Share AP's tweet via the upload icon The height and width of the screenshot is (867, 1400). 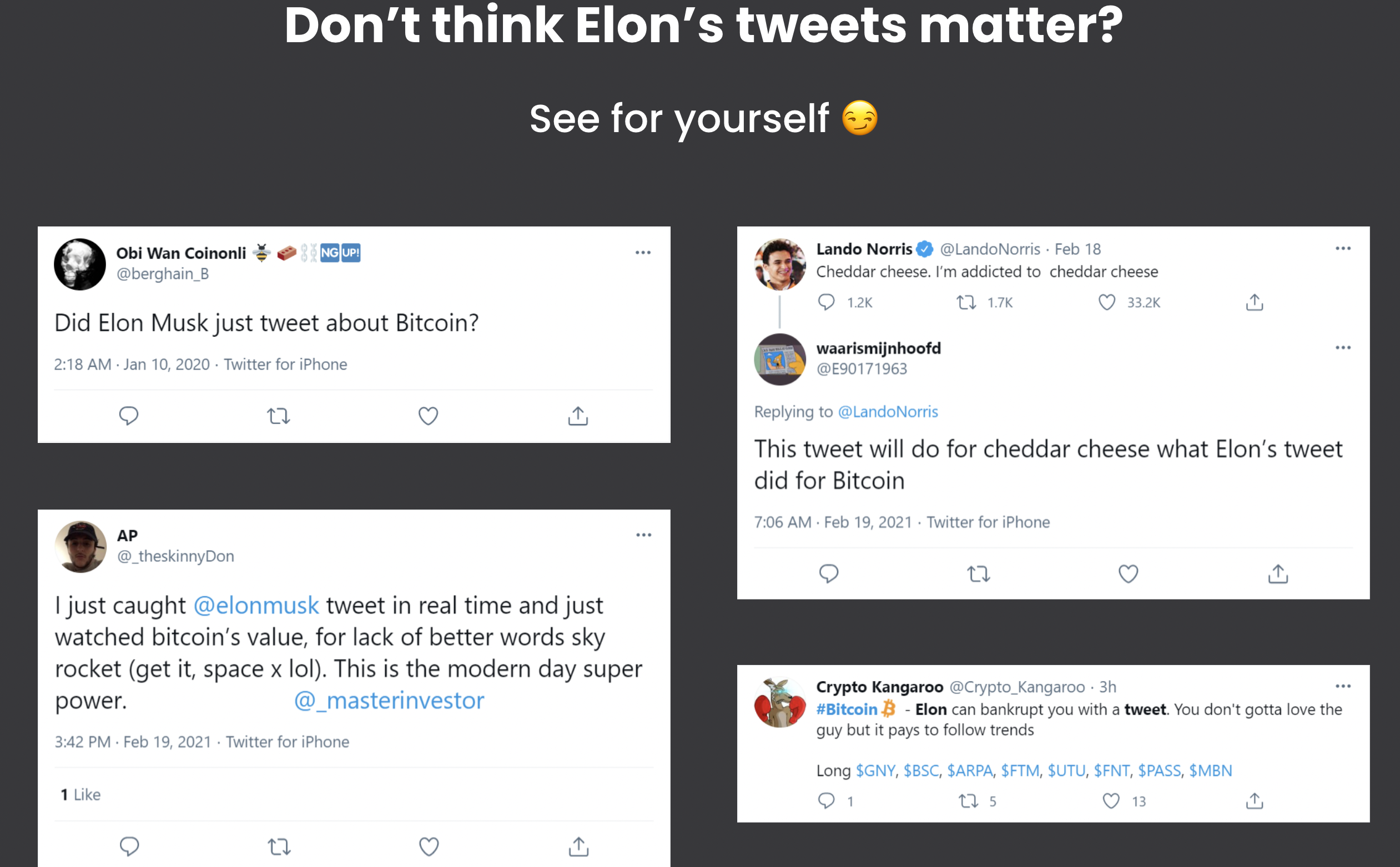(x=578, y=846)
